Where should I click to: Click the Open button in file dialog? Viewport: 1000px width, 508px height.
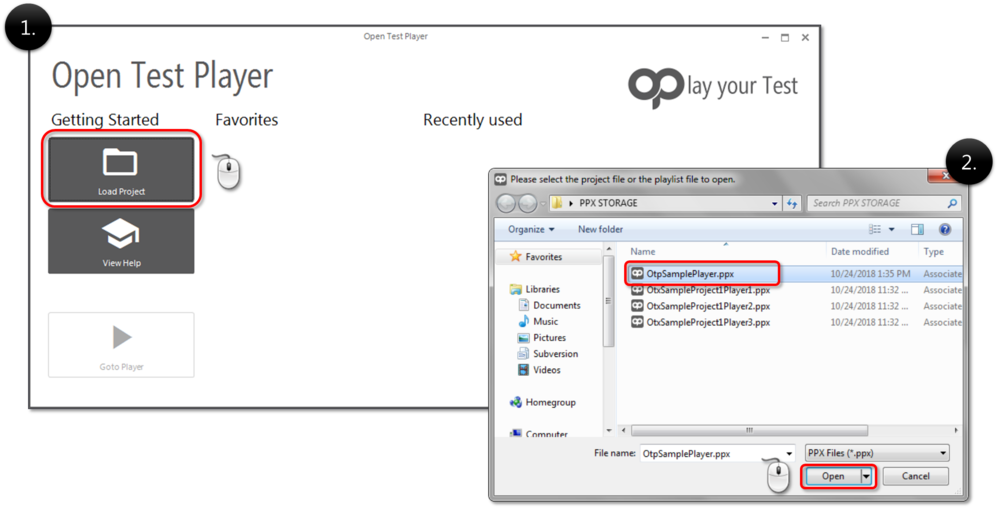point(832,476)
